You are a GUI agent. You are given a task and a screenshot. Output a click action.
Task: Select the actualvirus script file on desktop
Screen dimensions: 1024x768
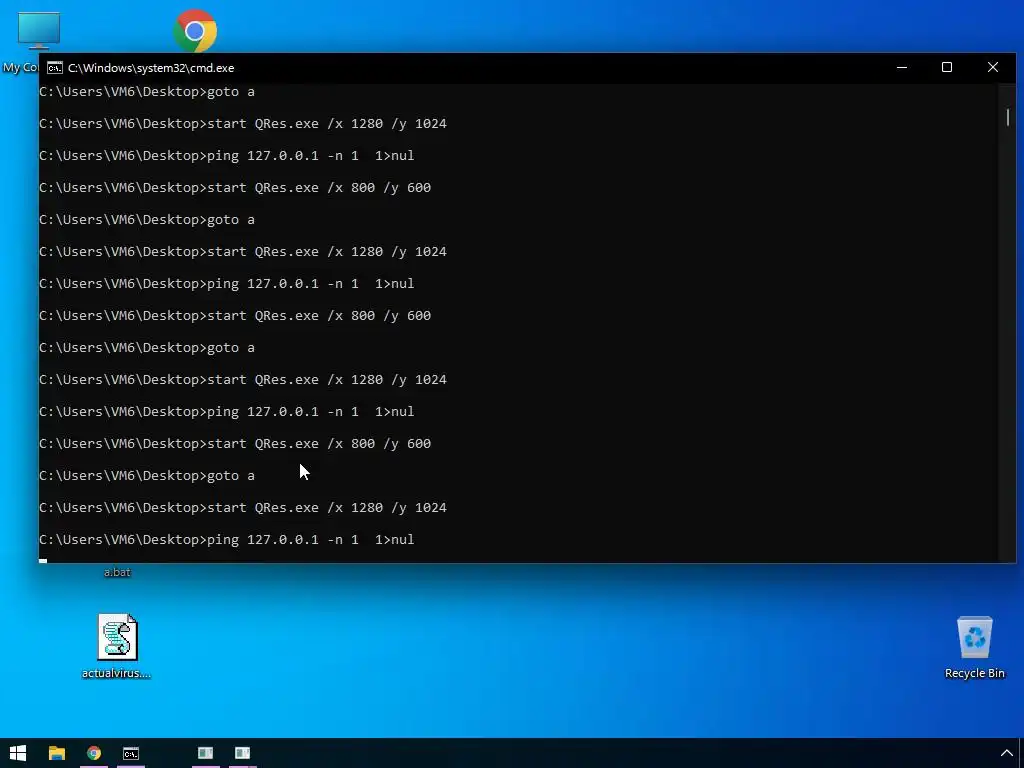pos(118,637)
